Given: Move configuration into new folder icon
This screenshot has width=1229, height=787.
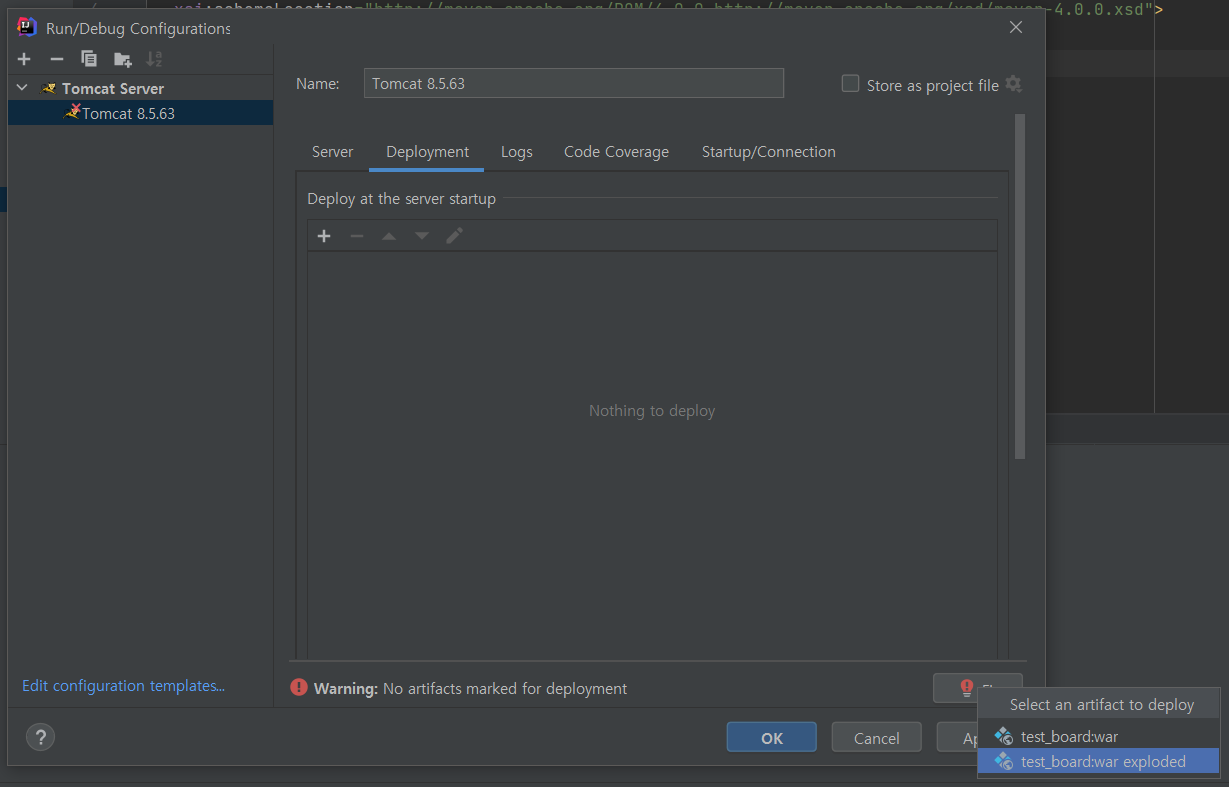Looking at the screenshot, I should click(x=122, y=59).
